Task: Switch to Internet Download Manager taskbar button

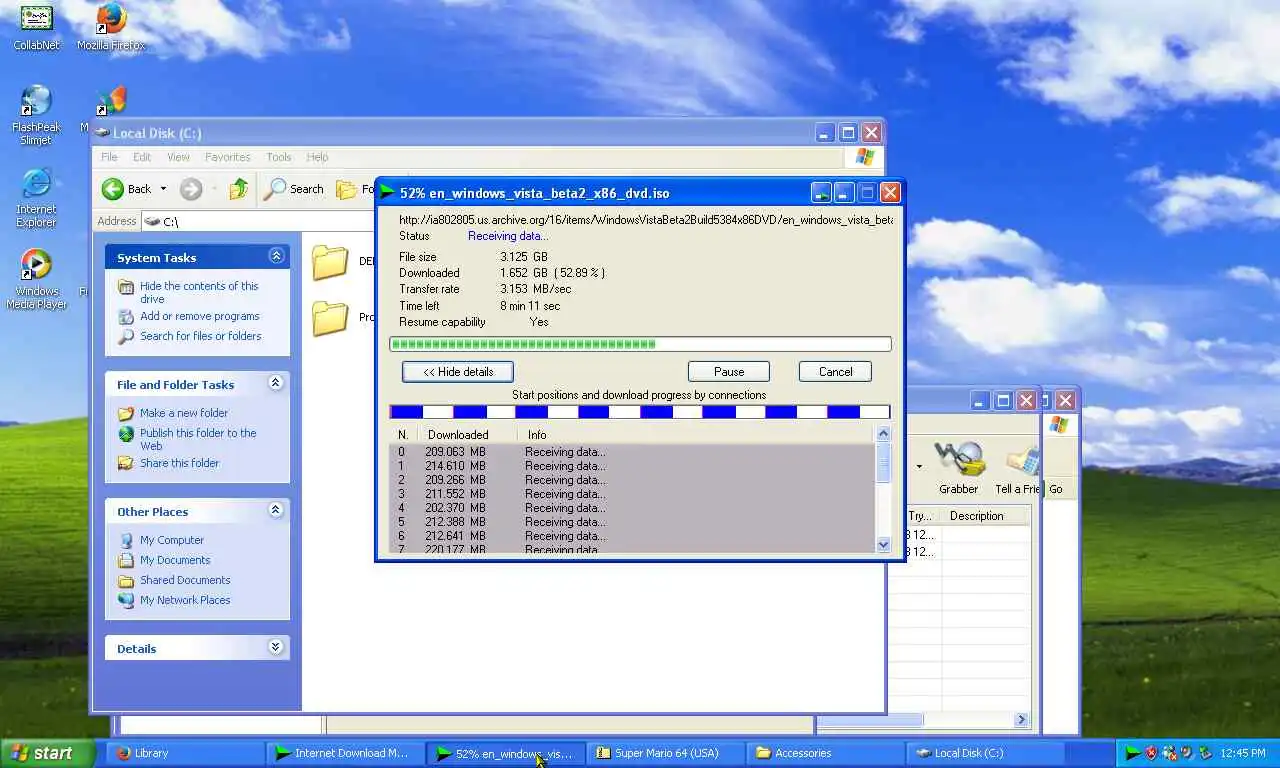Action: (345, 753)
